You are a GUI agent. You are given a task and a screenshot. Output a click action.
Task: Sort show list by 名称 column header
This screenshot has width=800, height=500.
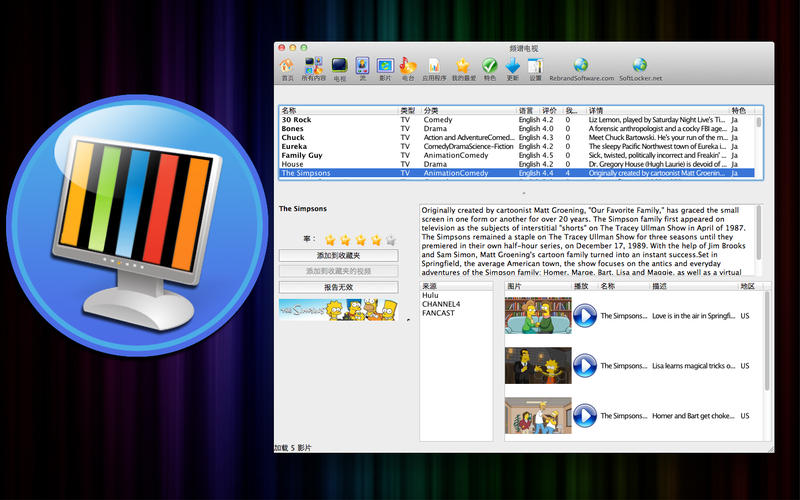click(339, 110)
